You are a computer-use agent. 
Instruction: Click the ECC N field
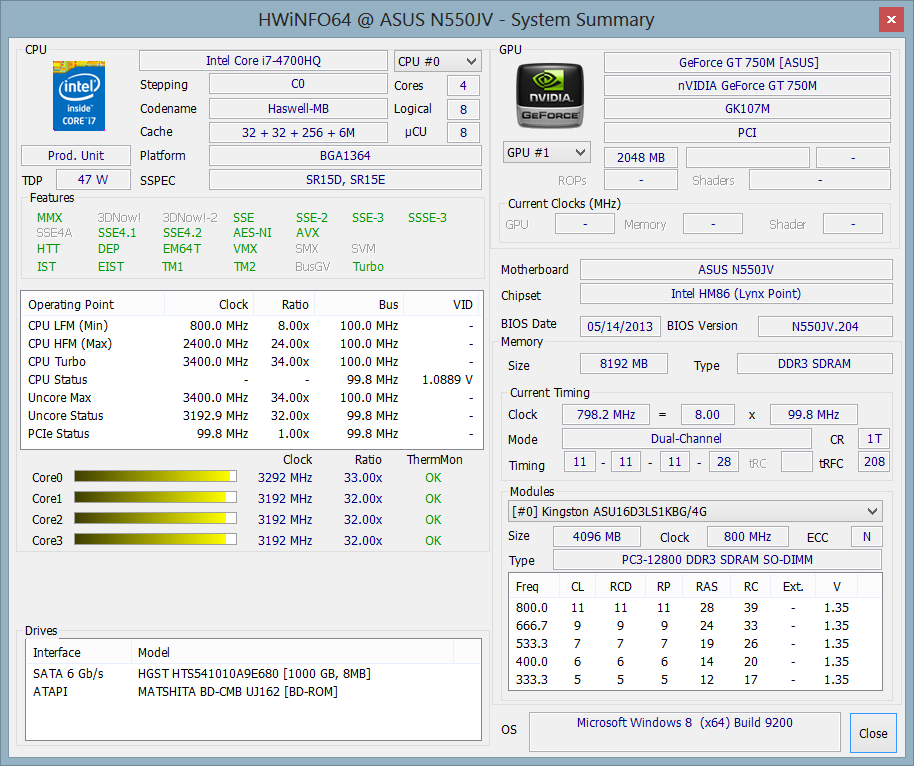(x=867, y=536)
